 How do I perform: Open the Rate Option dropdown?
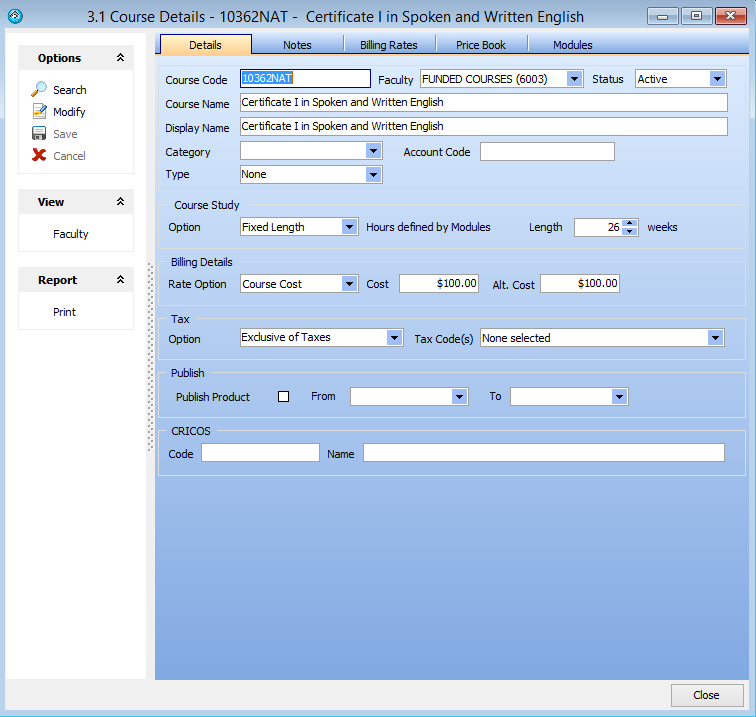(x=349, y=284)
